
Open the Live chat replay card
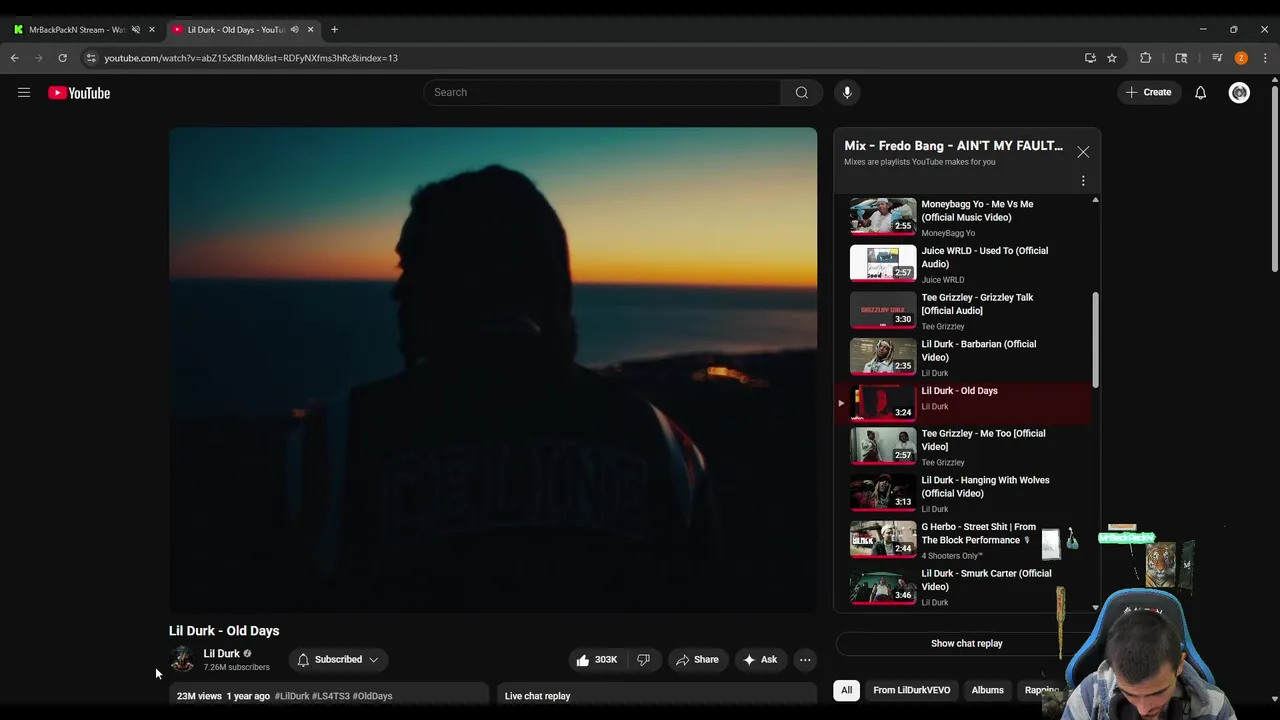tap(657, 696)
